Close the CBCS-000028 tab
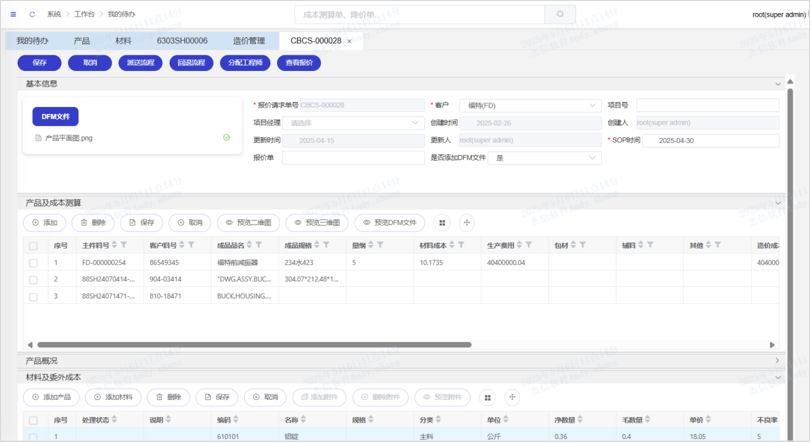The width and height of the screenshot is (811, 443). pos(349,41)
